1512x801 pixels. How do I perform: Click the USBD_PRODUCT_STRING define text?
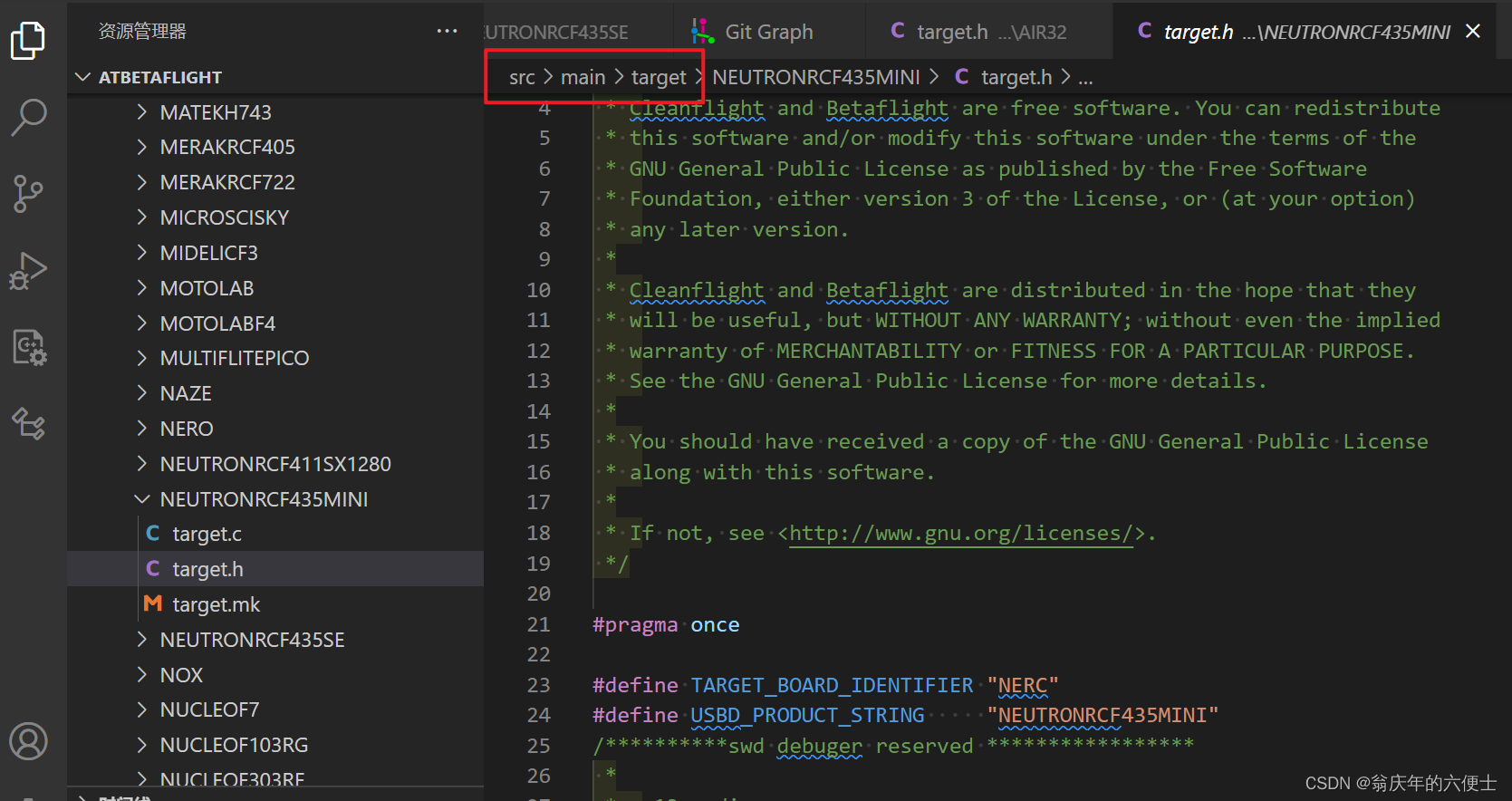click(807, 716)
